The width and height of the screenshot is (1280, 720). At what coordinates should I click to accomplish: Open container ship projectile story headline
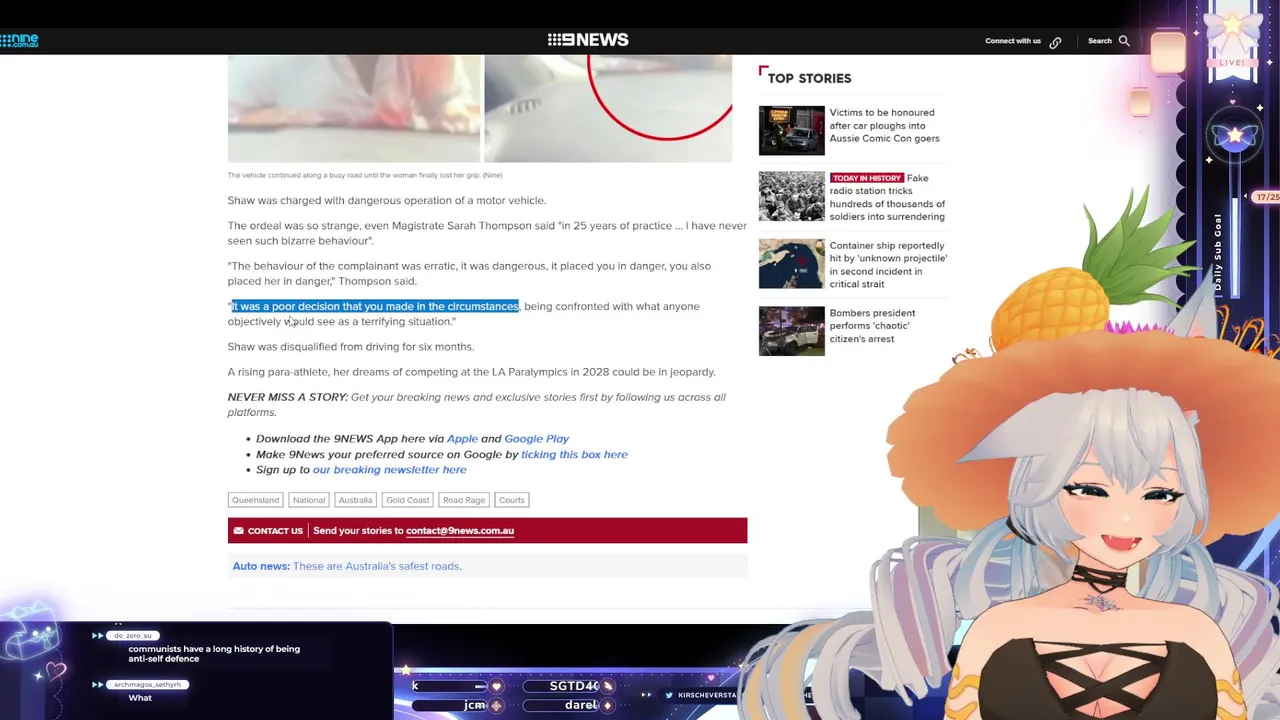pyautogui.click(x=888, y=264)
